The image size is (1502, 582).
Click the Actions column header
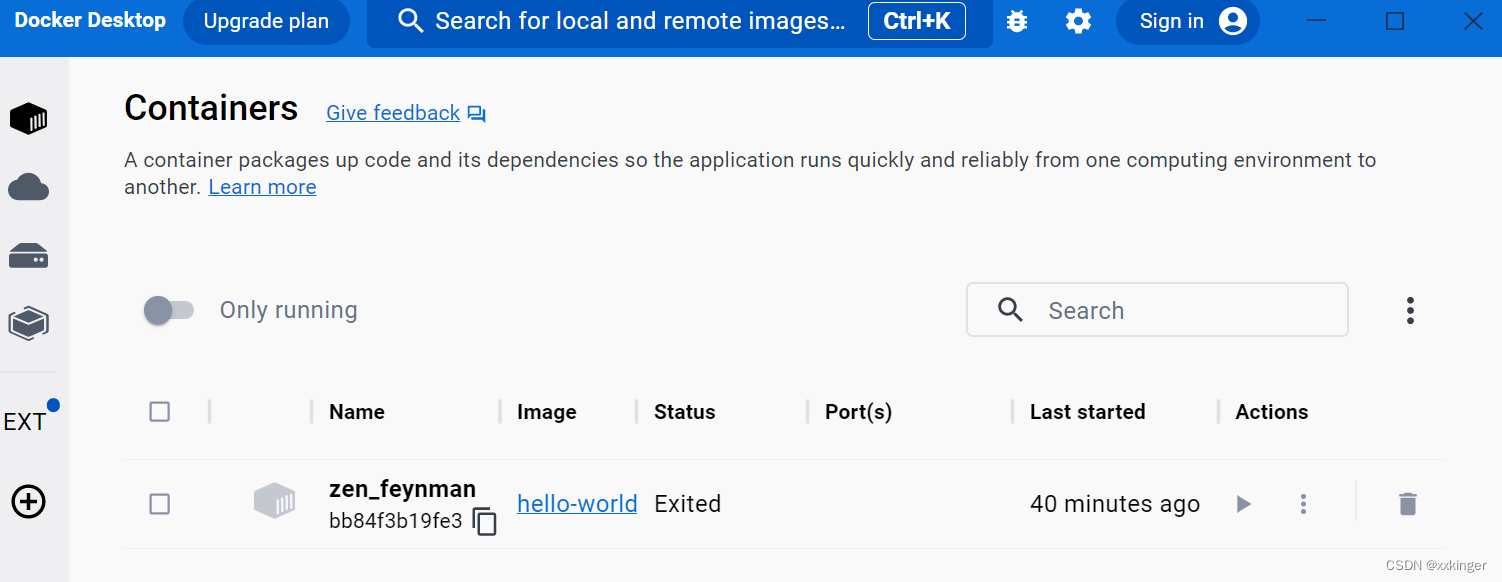click(1272, 412)
